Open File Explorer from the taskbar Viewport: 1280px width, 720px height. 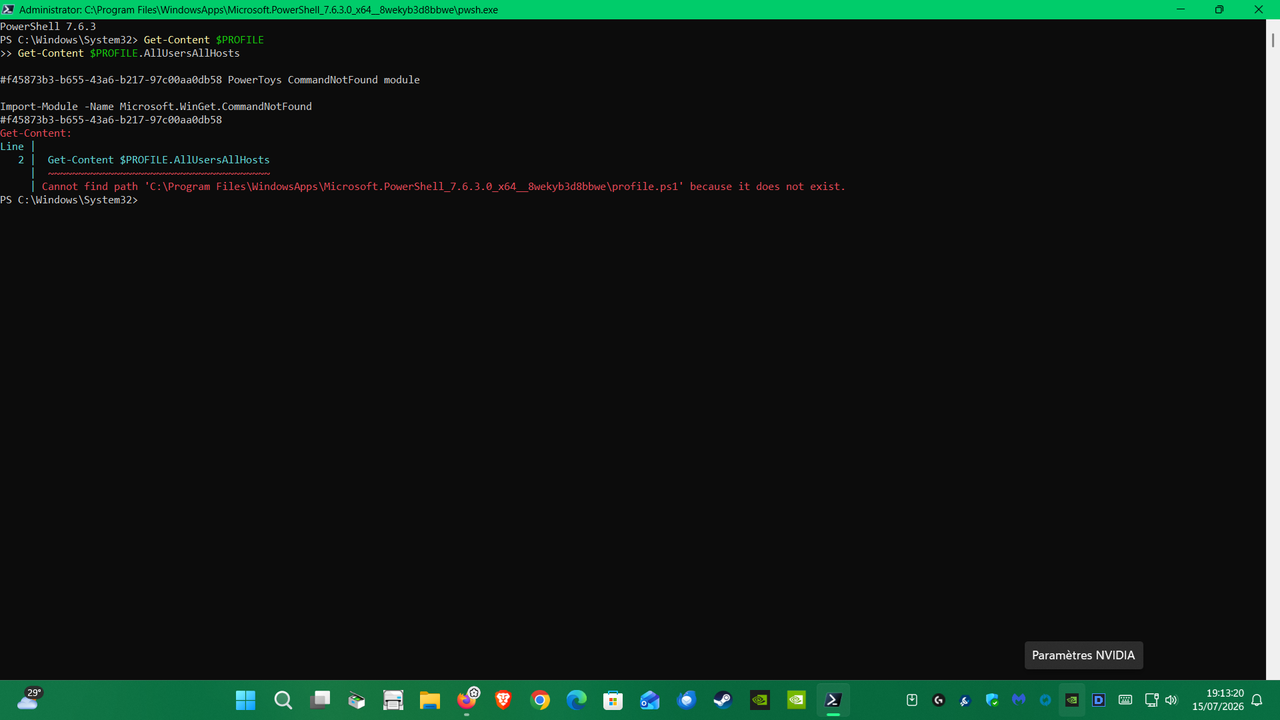click(430, 700)
